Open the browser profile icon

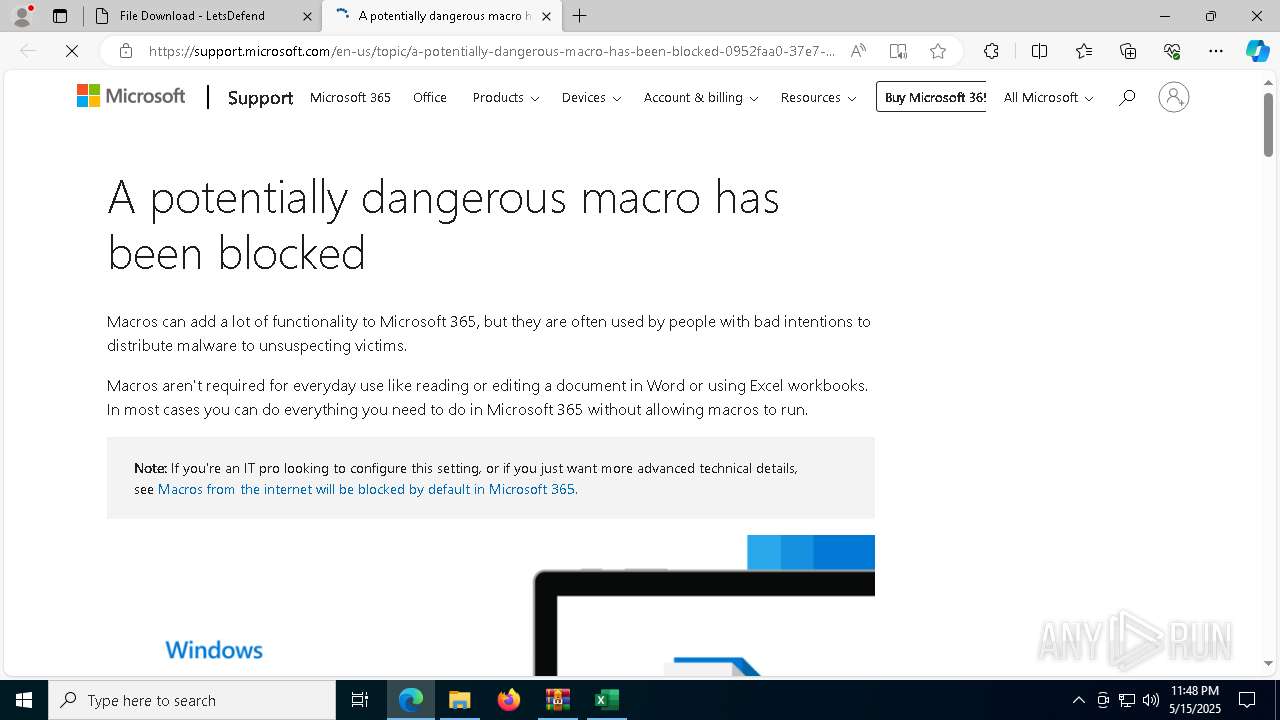coord(22,16)
